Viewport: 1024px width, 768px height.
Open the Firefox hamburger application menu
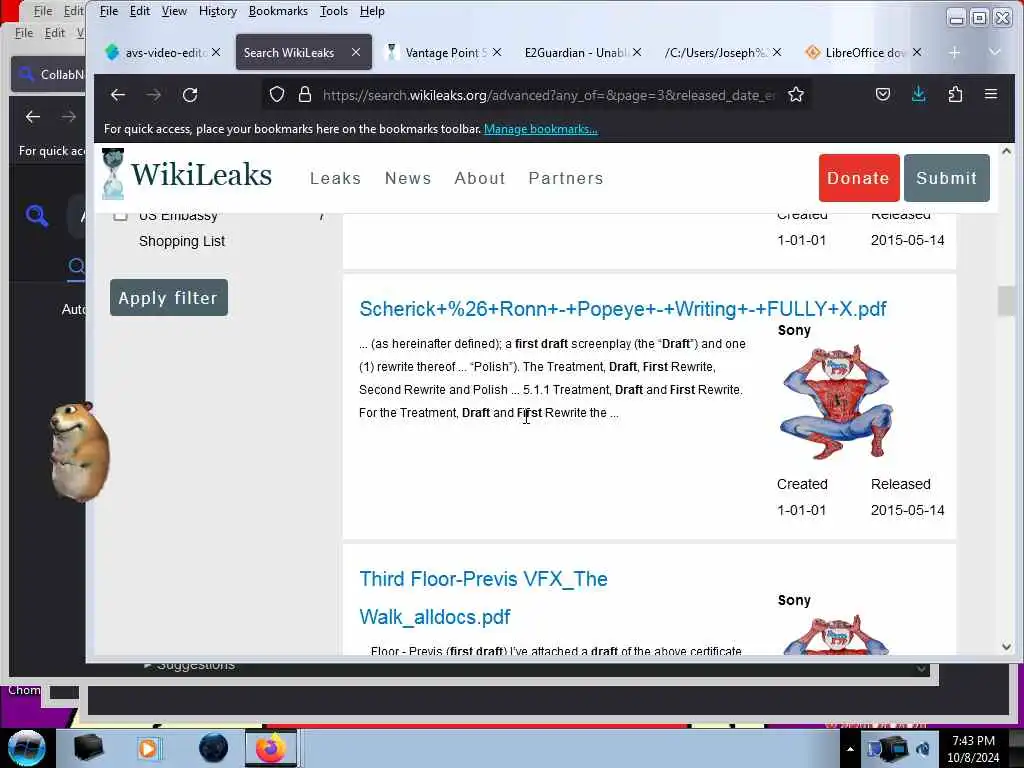pyautogui.click(x=991, y=94)
